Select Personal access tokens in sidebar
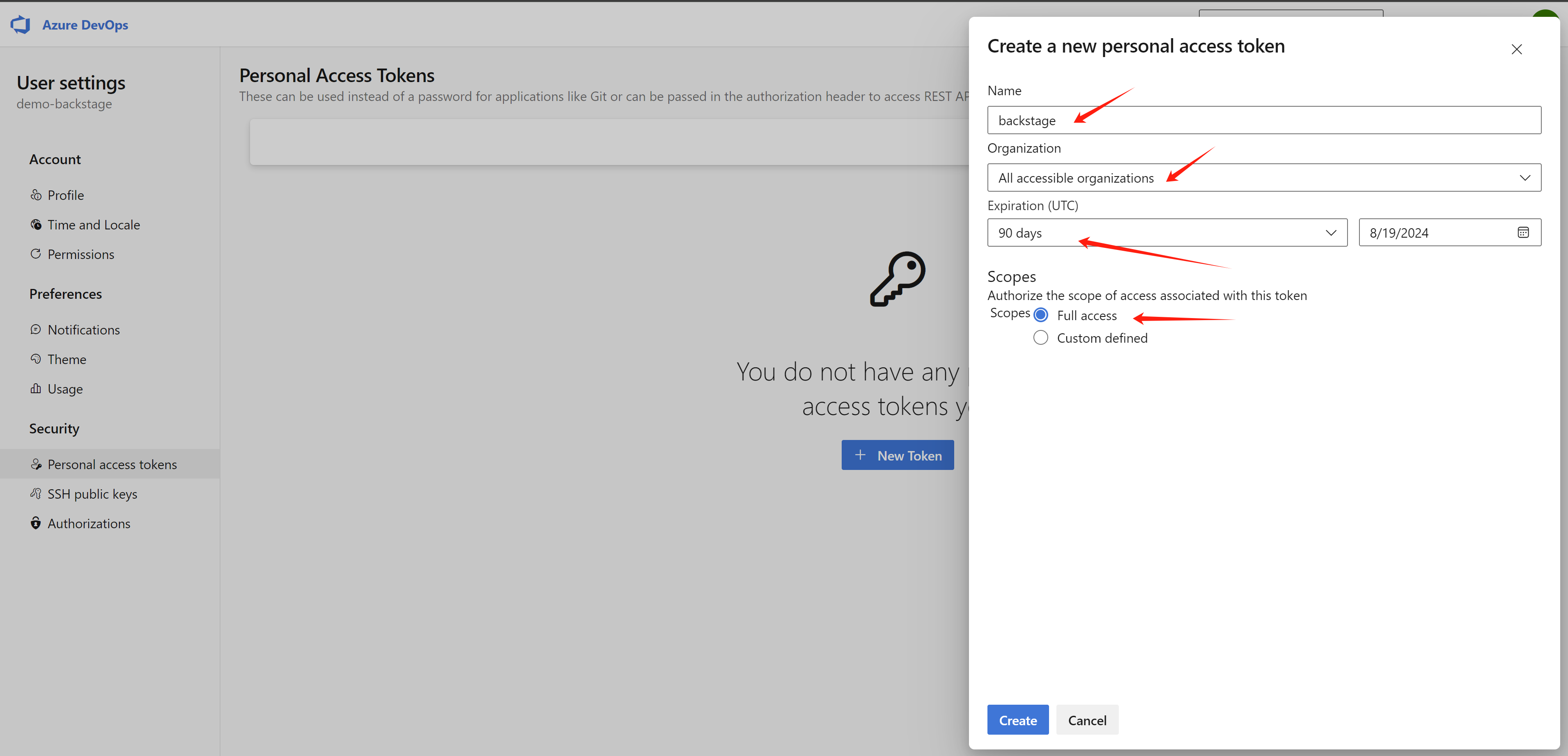The image size is (1568, 756). 112,465
